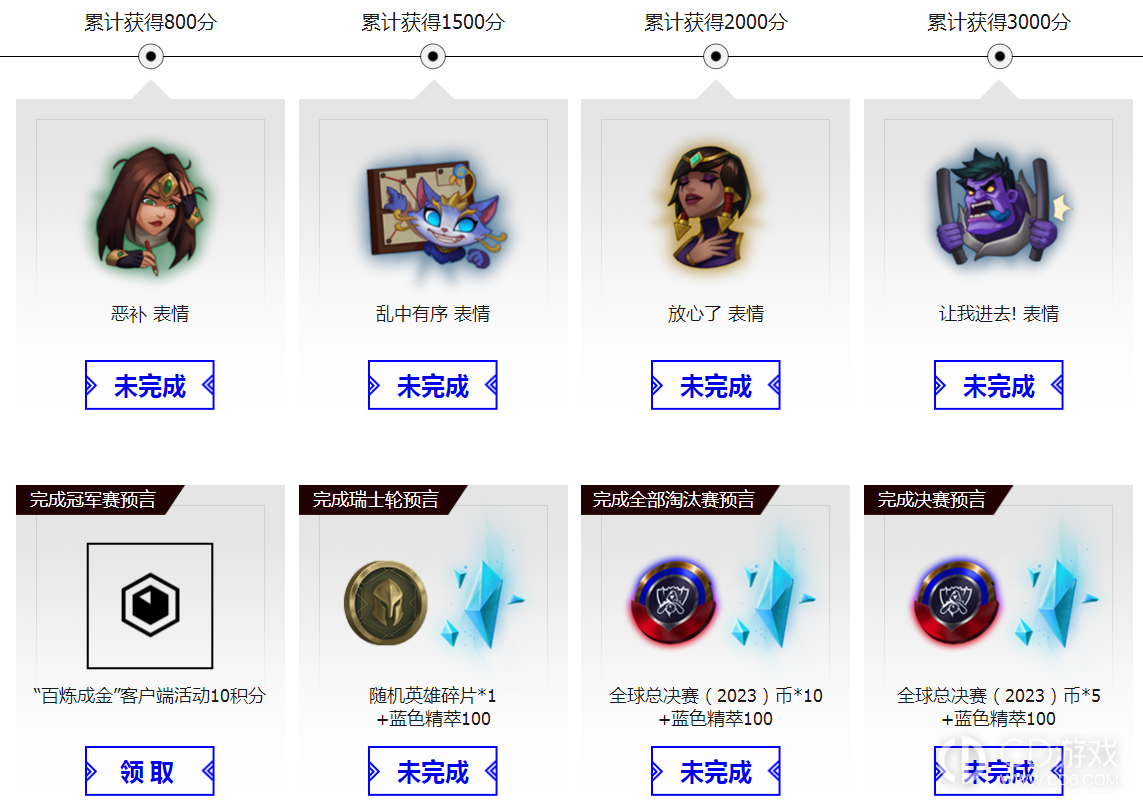Select the 累计获得2000分 milestone node
This screenshot has height=807, width=1143.
tap(716, 56)
